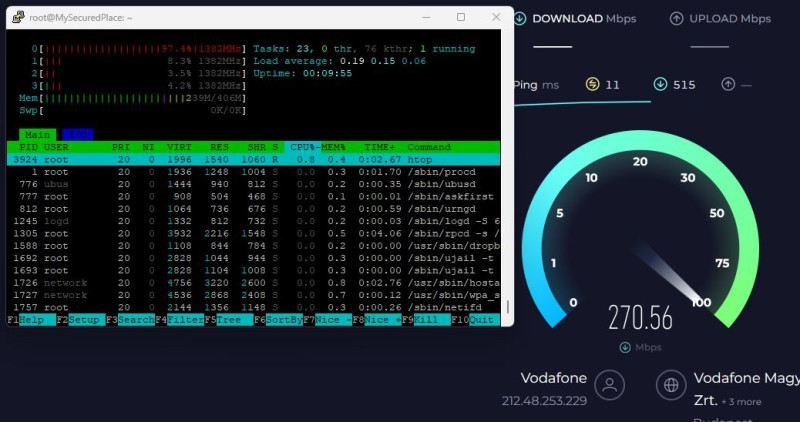This screenshot has height=422, width=800.
Task: Select the htop process row PID 3924
Action: point(254,160)
